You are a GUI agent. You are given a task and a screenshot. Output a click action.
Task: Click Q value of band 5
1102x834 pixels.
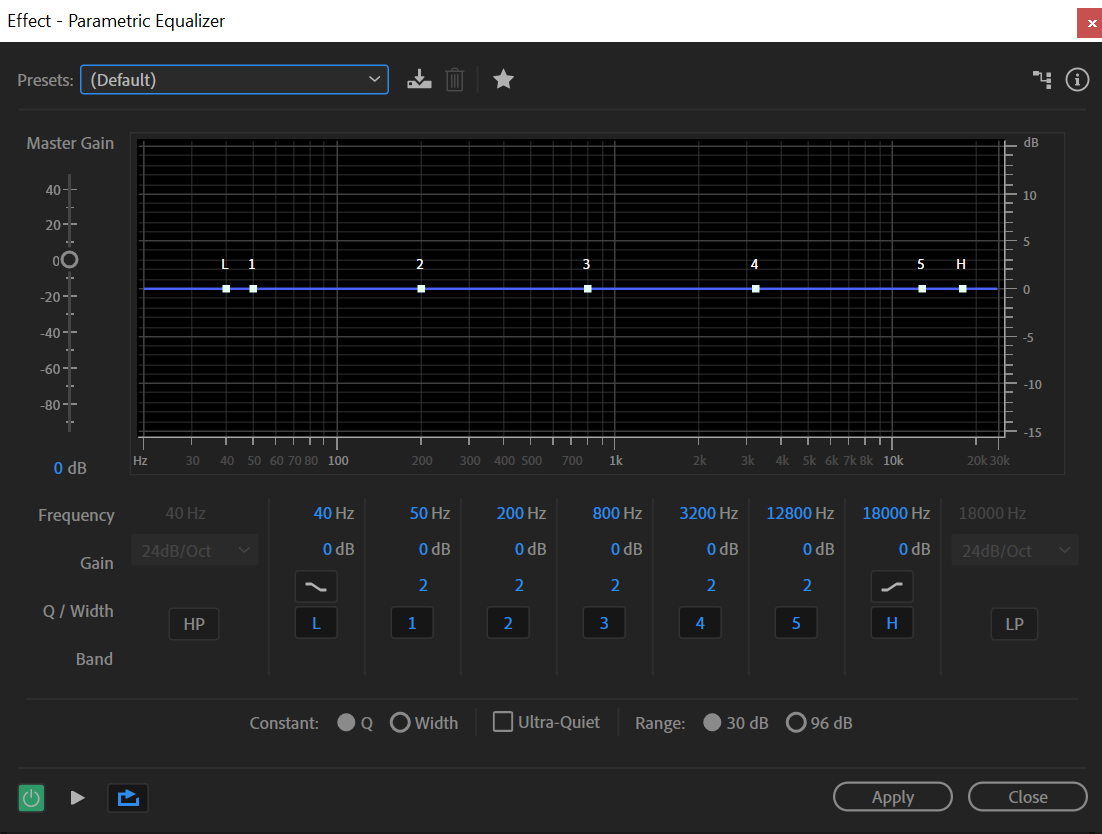tap(807, 585)
